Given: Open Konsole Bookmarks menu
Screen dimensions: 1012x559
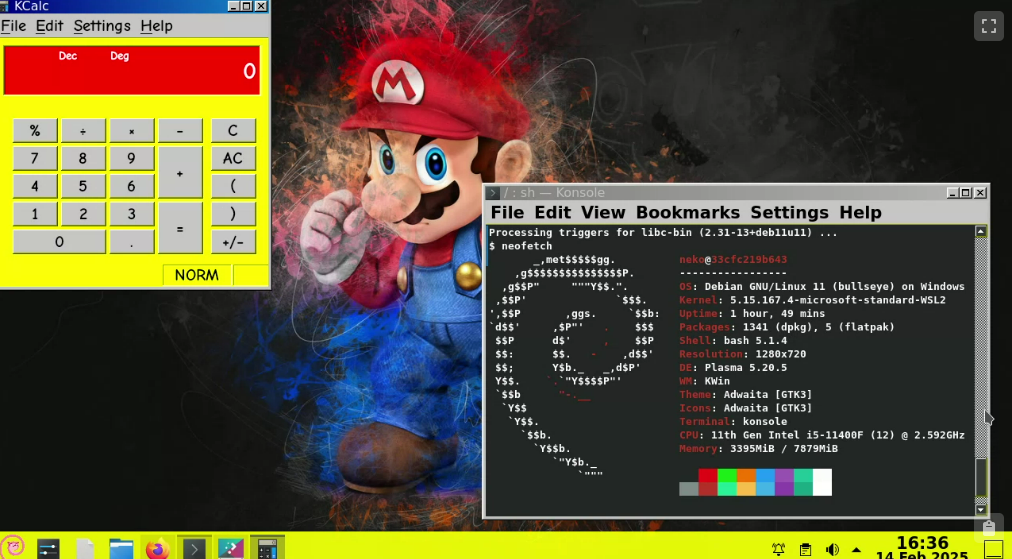Looking at the screenshot, I should pos(687,212).
